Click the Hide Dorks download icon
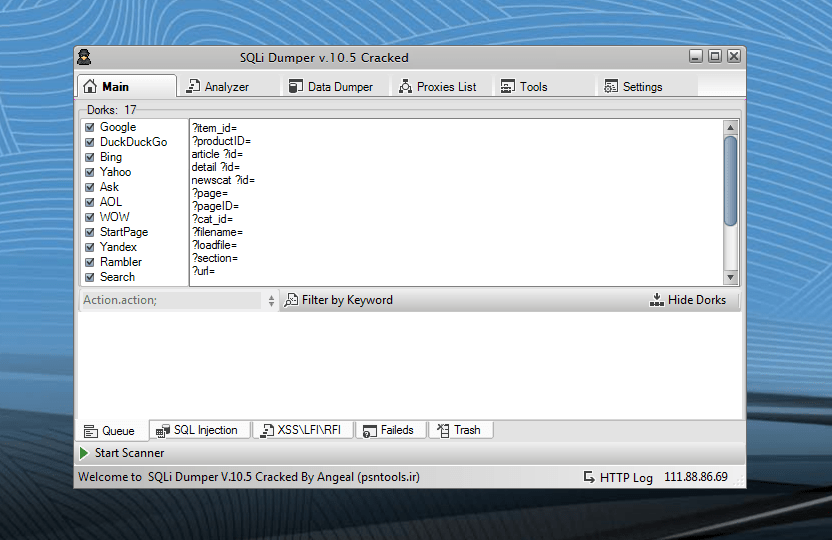 [x=657, y=300]
